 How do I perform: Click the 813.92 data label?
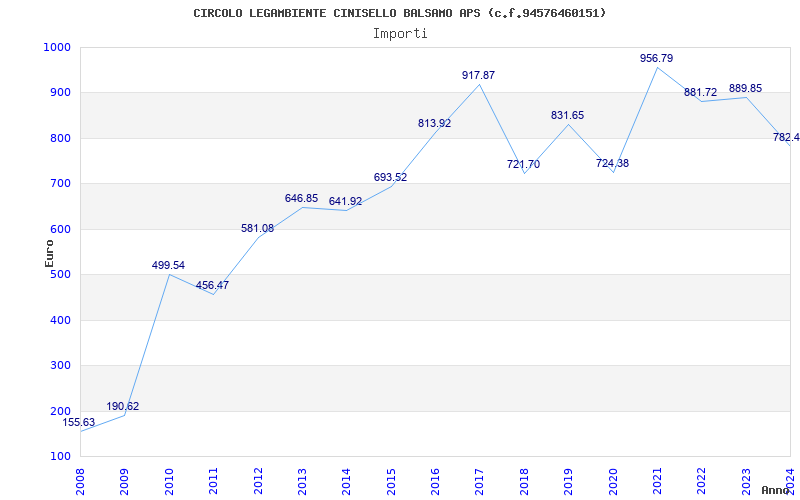435,123
